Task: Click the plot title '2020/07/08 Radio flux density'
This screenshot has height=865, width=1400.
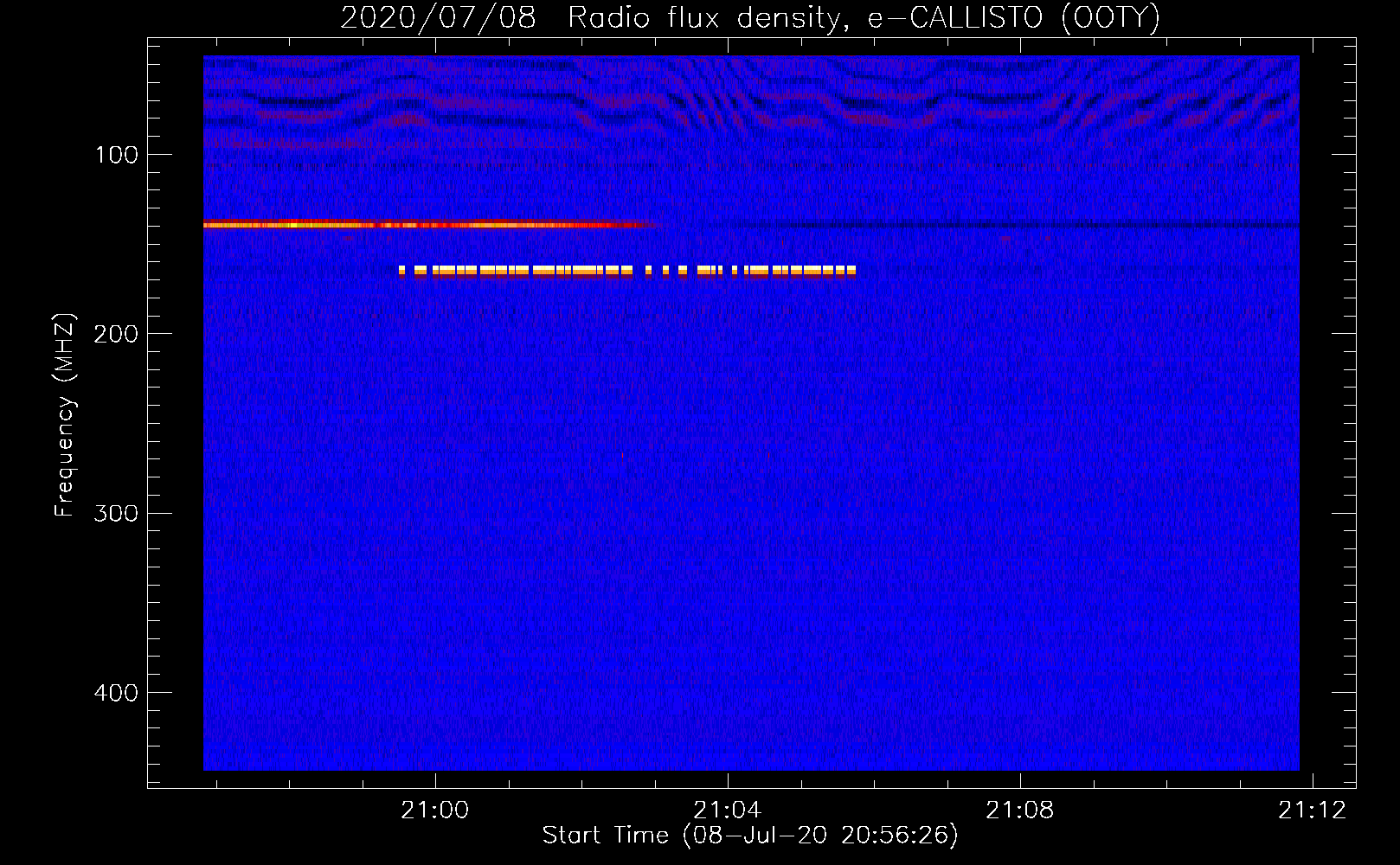Action: [750, 17]
